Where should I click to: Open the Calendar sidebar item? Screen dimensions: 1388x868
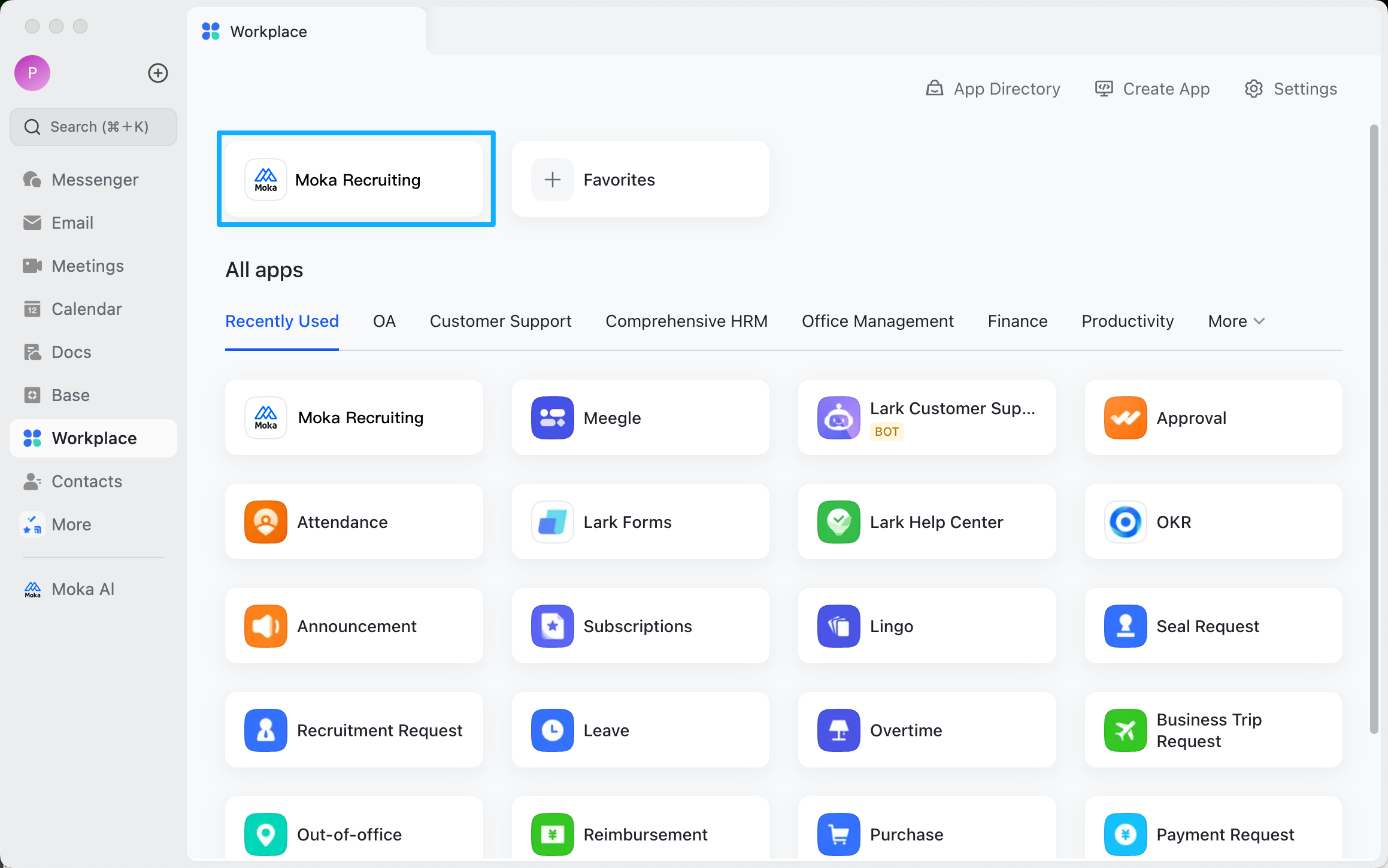tap(93, 309)
